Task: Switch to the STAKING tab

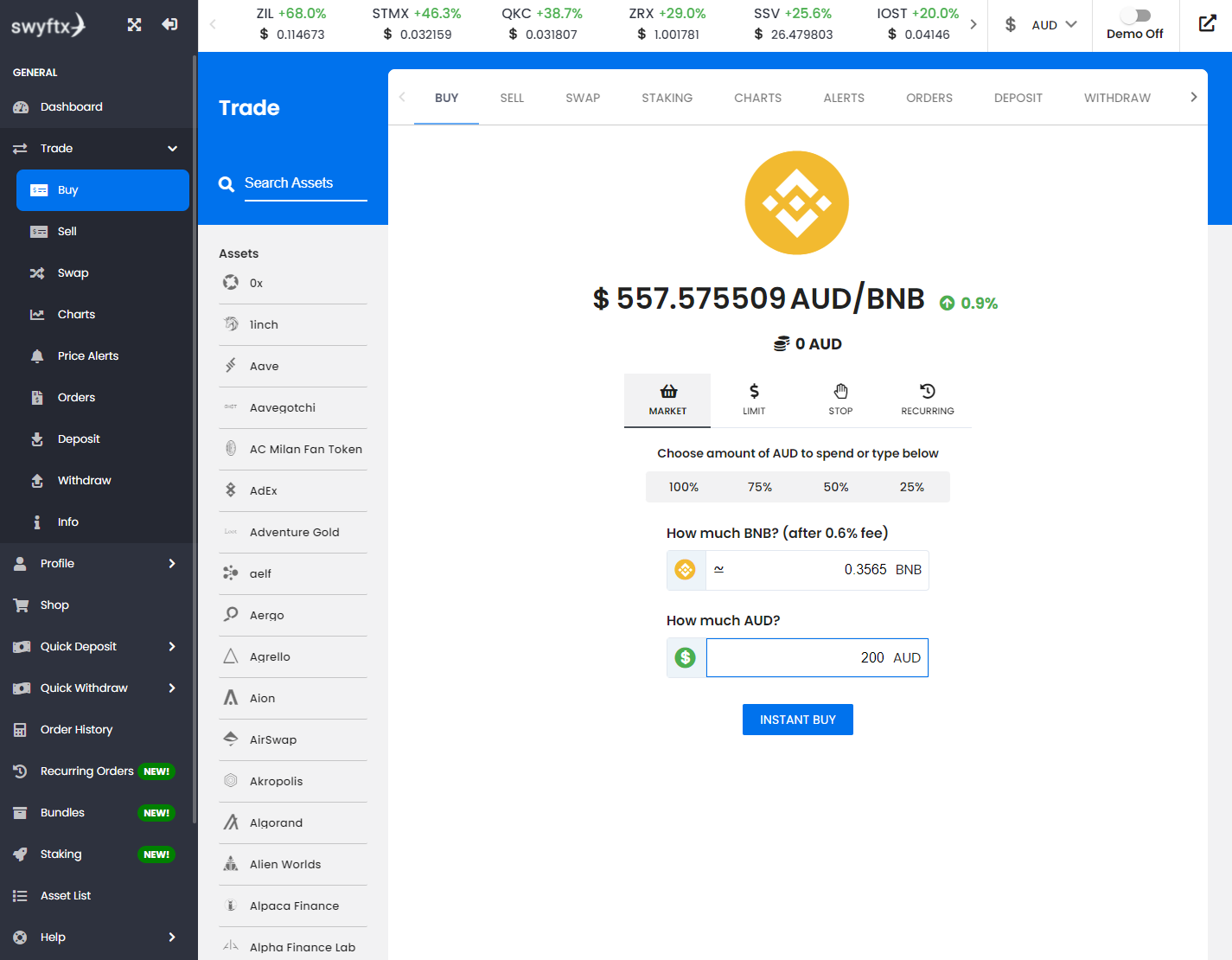Action: click(x=667, y=98)
